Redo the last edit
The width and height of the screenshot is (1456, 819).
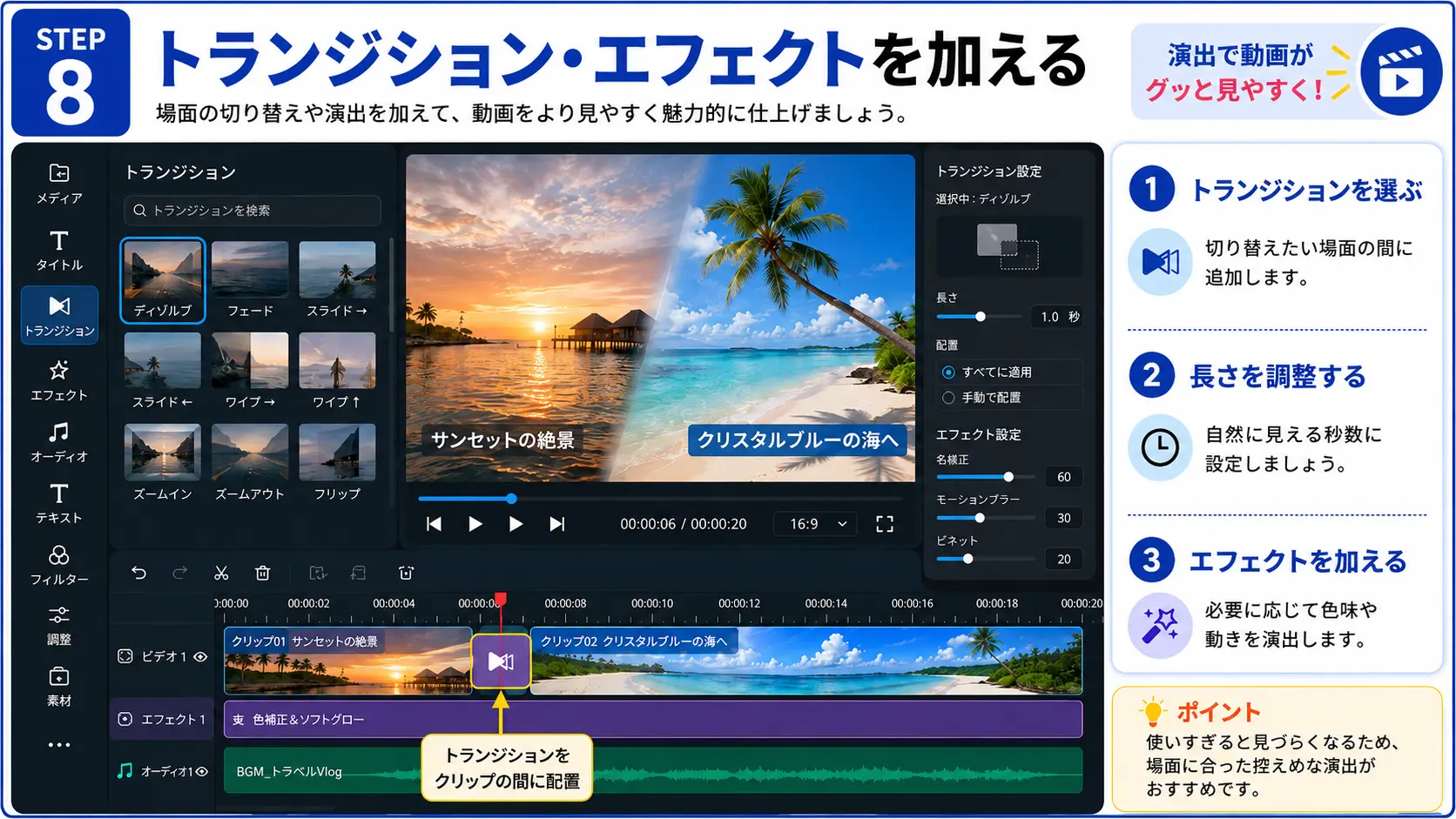point(180,573)
